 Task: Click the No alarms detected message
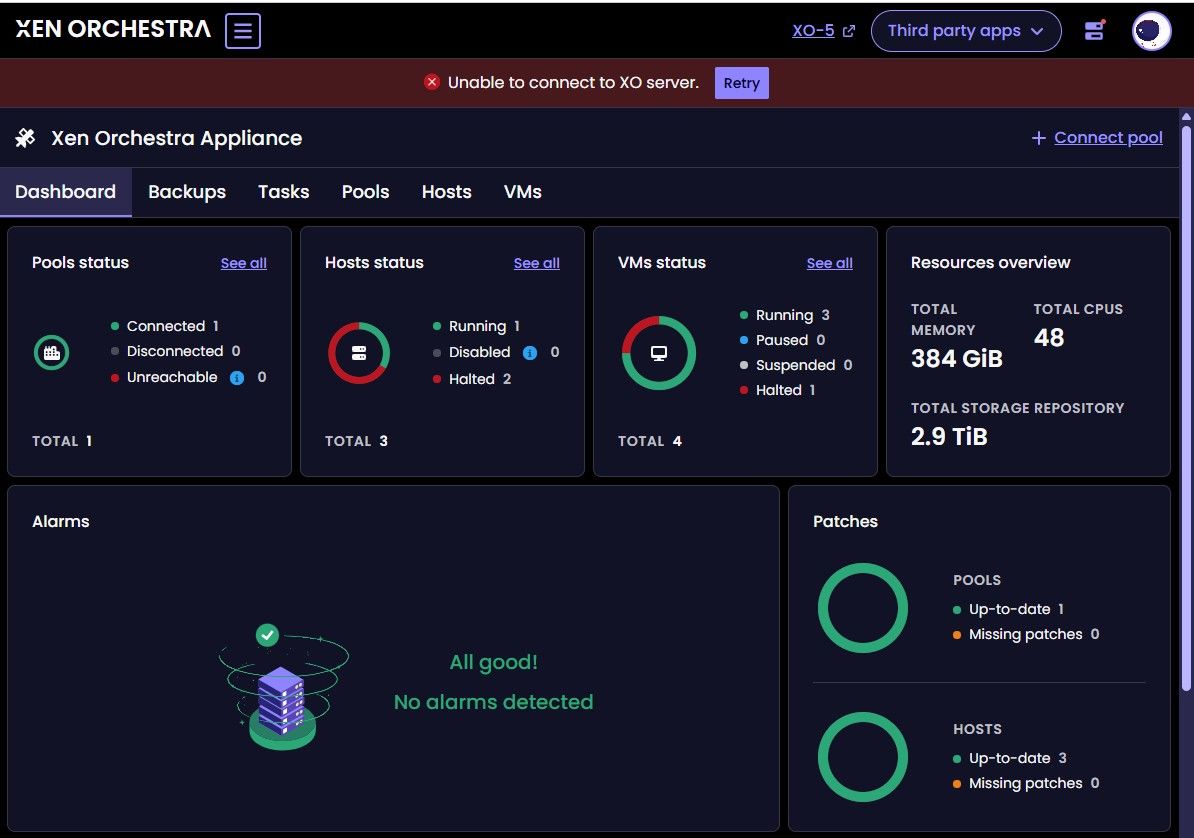coord(493,702)
